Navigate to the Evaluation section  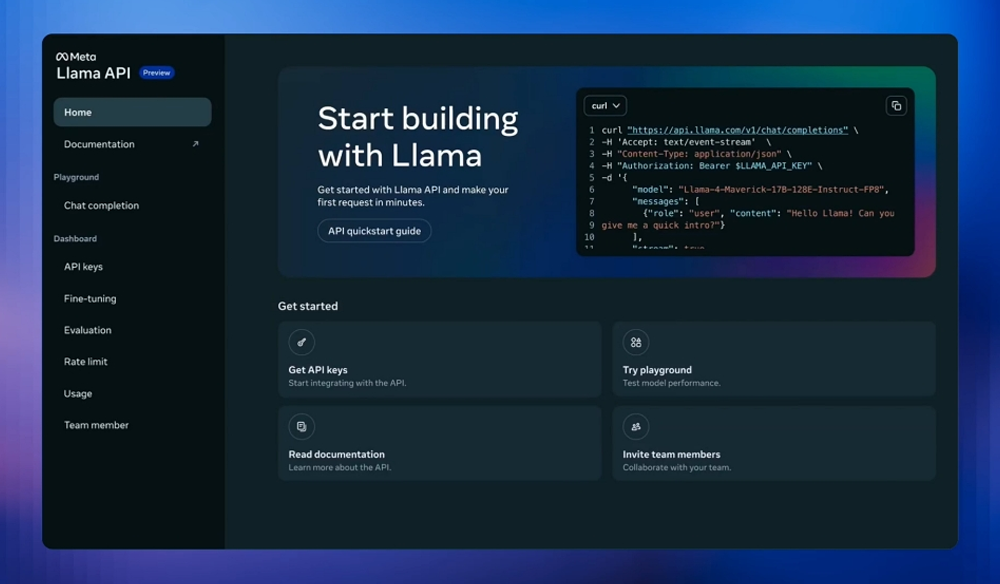click(x=88, y=330)
